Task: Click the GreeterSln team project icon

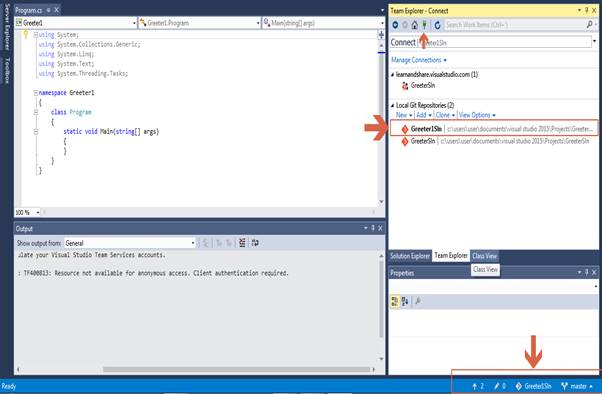Action: [405, 86]
